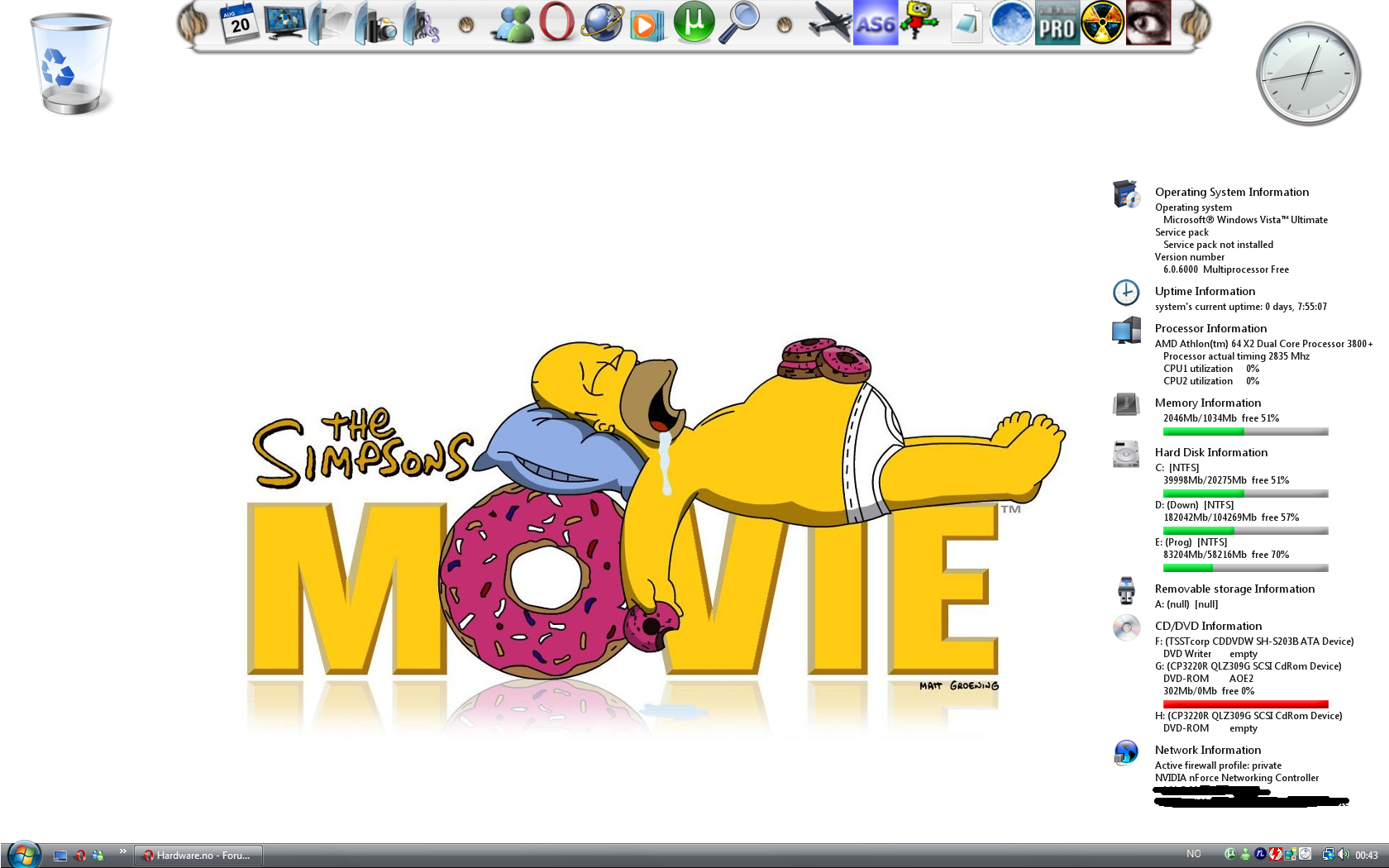The height and width of the screenshot is (868, 1389).
Task: Click the desktop monitor icon in the dock
Action: [285, 22]
